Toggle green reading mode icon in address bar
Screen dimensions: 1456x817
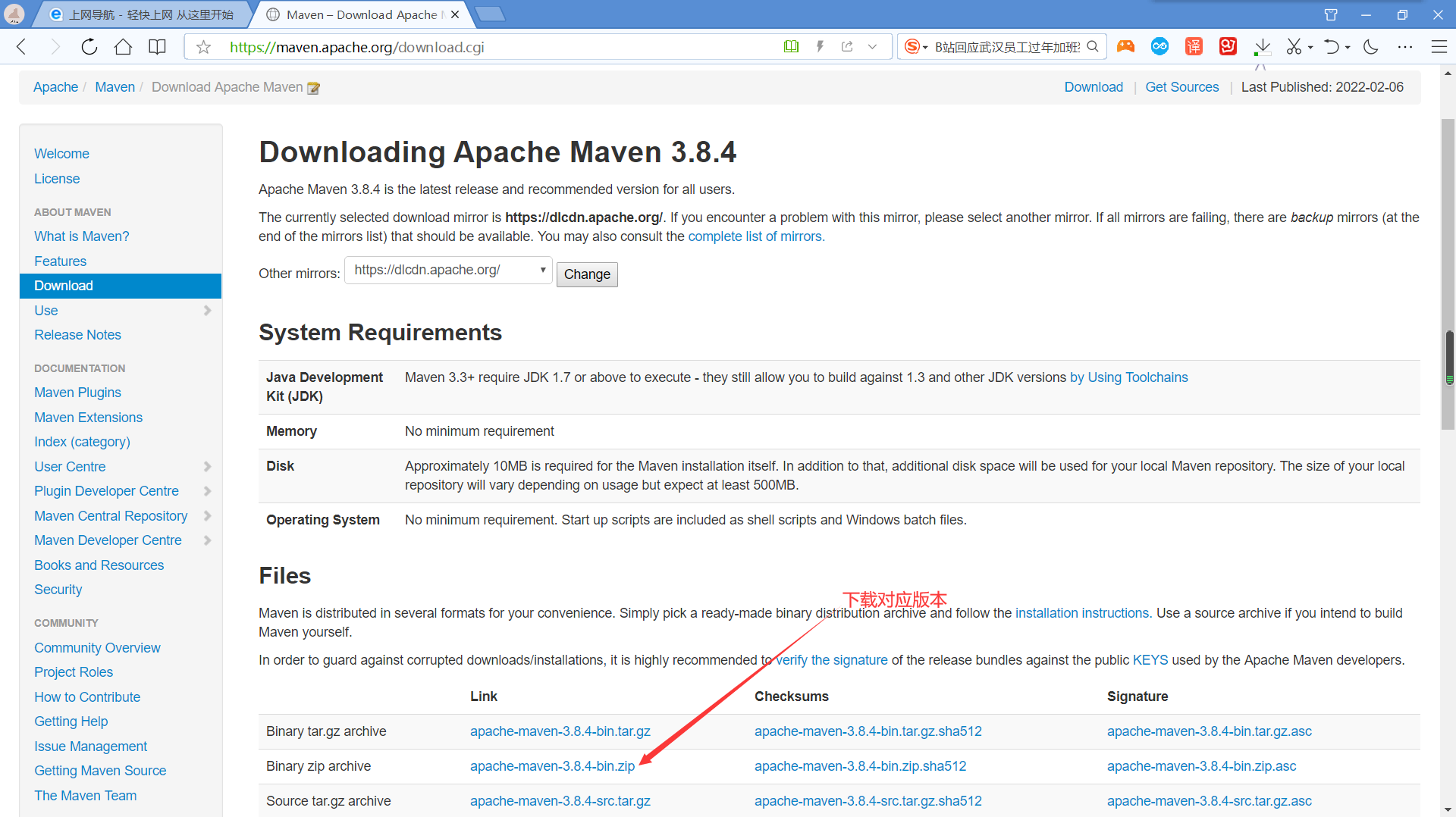point(791,47)
